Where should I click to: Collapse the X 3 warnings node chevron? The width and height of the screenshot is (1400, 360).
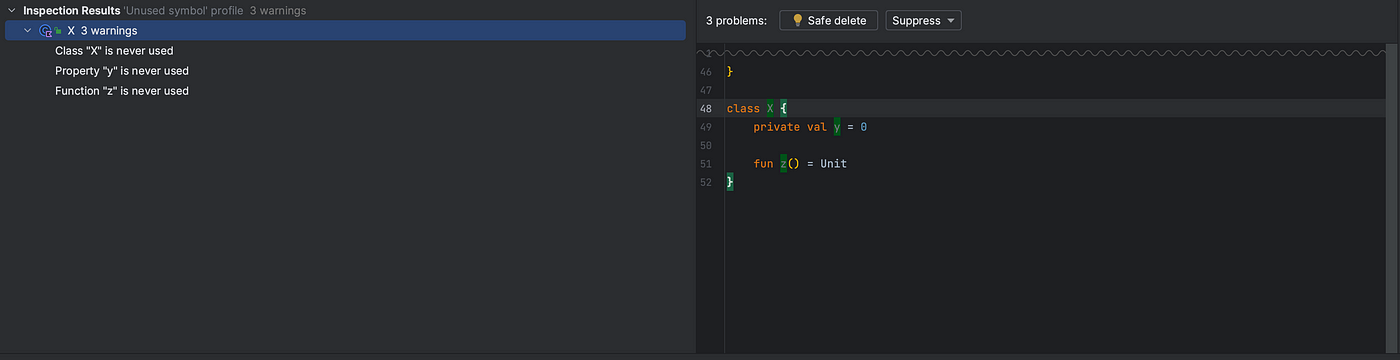click(27, 31)
